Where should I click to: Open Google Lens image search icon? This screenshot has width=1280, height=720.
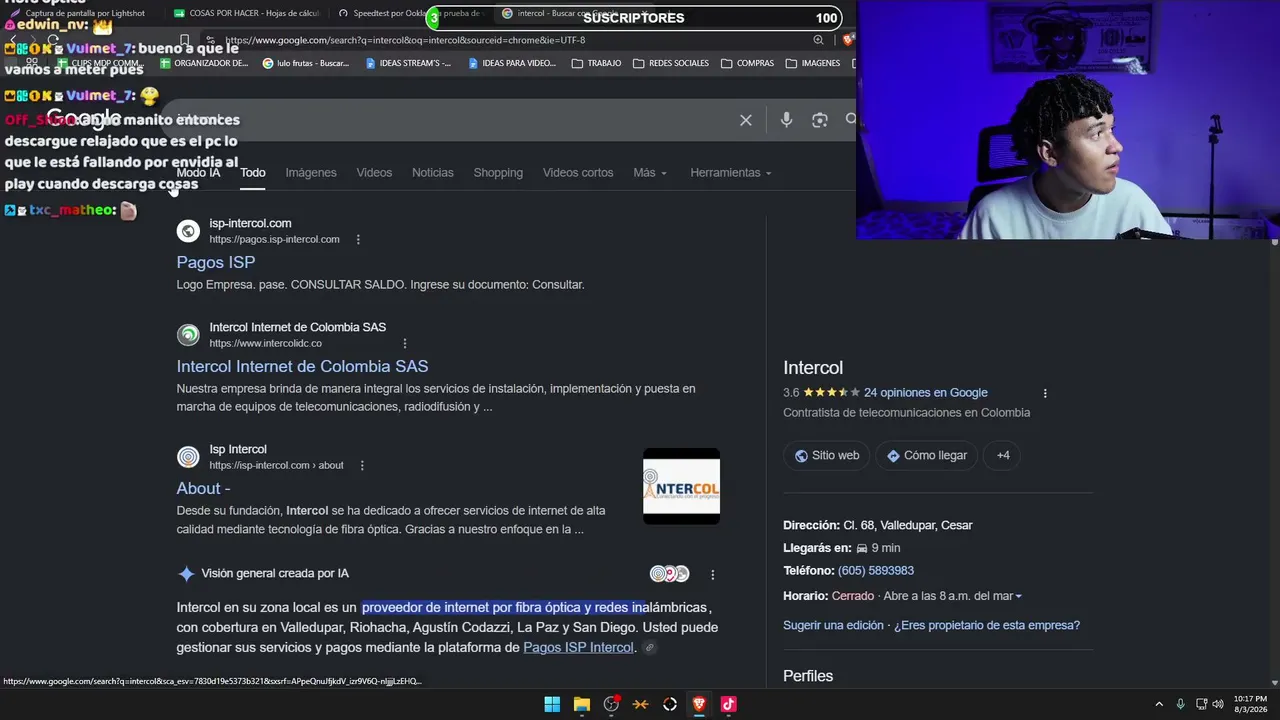(820, 120)
